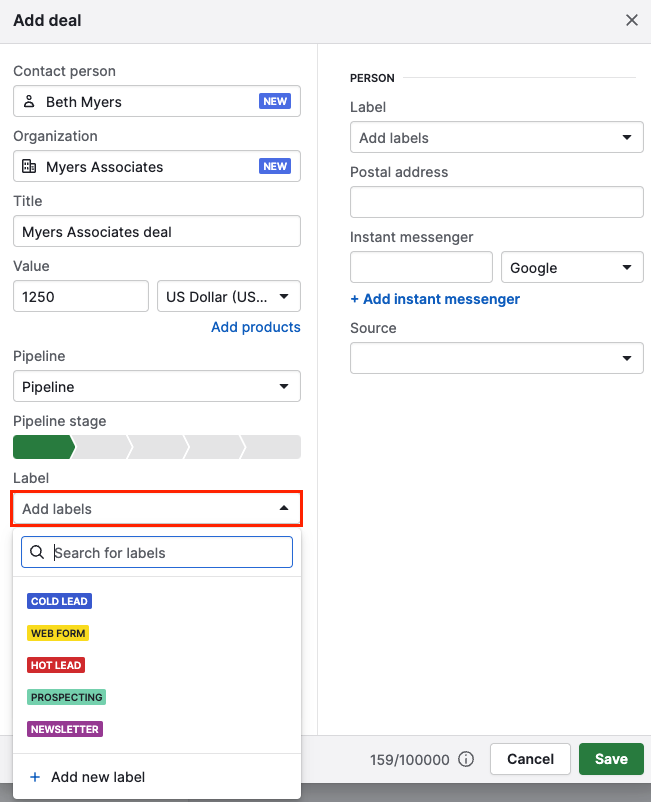
Task: Click Add instant messenger
Action: click(x=435, y=299)
